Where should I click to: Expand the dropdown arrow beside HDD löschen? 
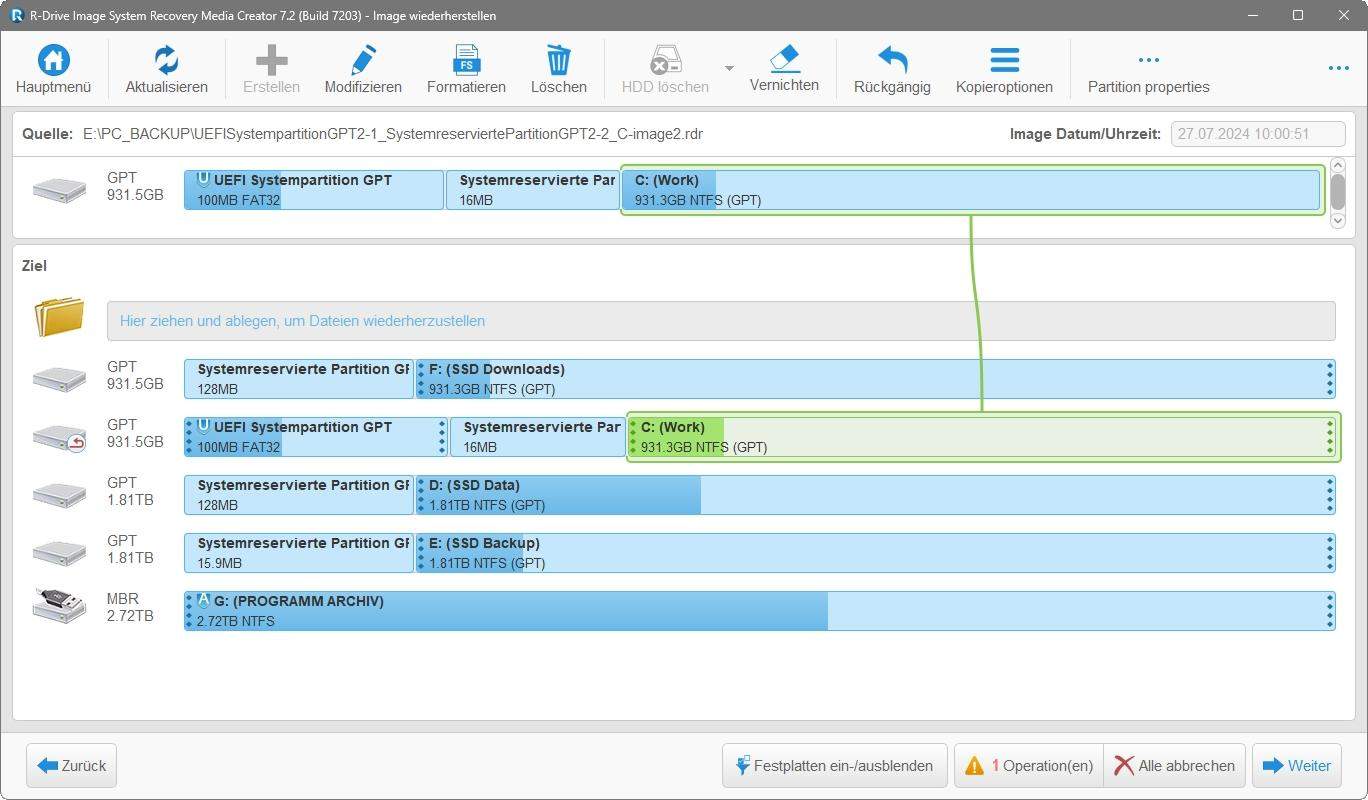729,68
